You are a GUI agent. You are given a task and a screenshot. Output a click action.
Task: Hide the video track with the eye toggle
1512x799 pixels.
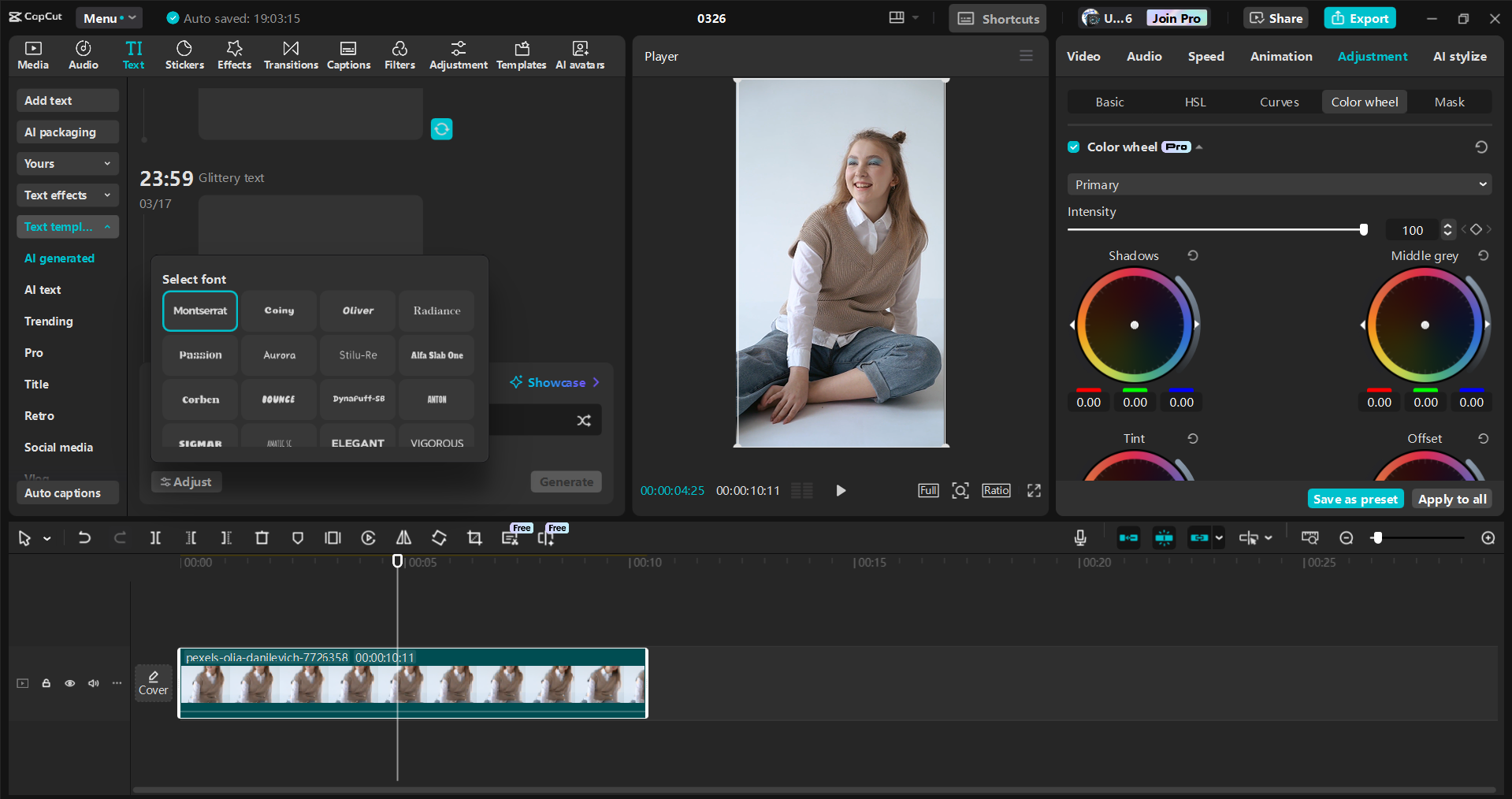pyautogui.click(x=69, y=683)
